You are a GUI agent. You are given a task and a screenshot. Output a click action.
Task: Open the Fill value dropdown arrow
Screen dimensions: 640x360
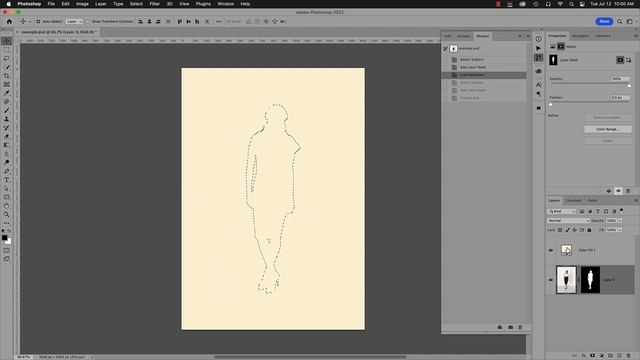(620, 230)
